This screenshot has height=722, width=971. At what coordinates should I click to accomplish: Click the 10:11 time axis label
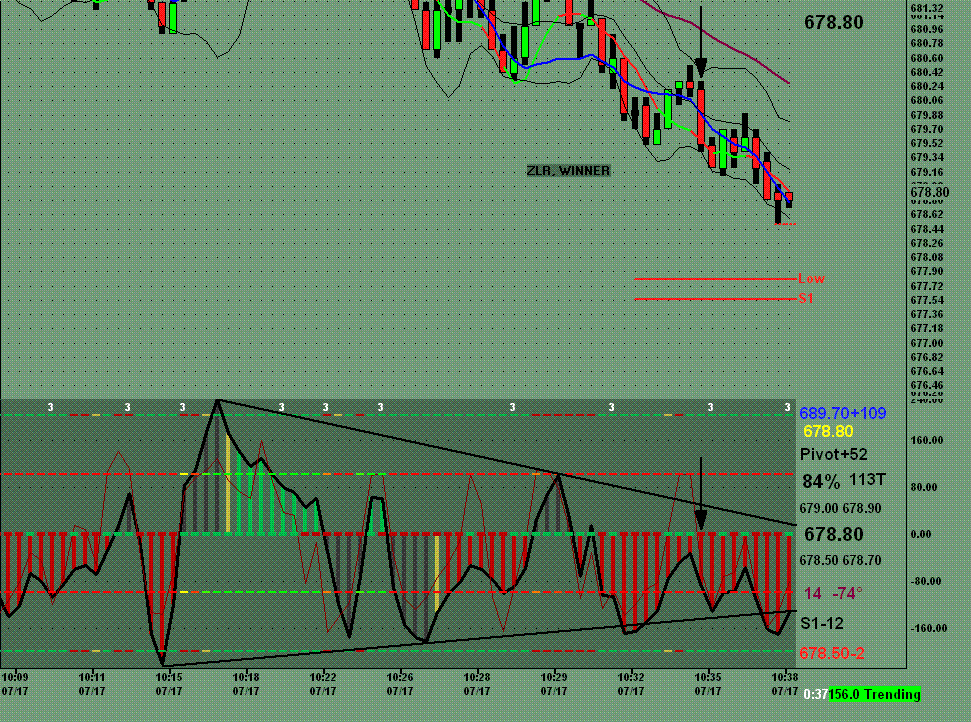[x=92, y=676]
